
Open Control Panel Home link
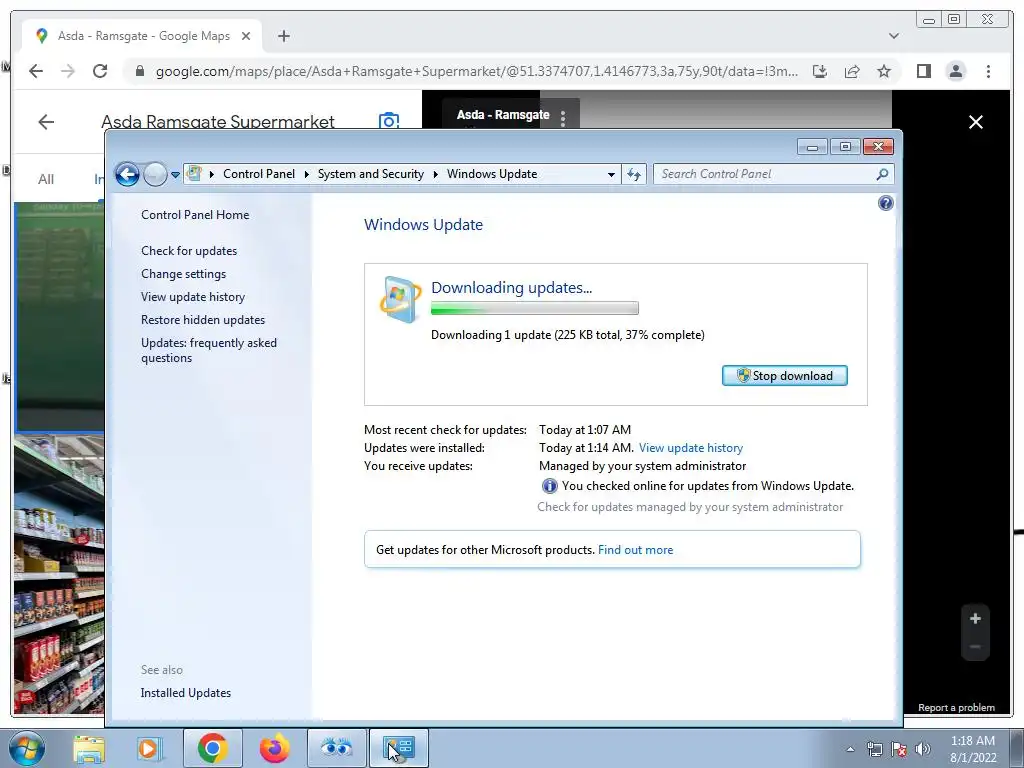(195, 215)
